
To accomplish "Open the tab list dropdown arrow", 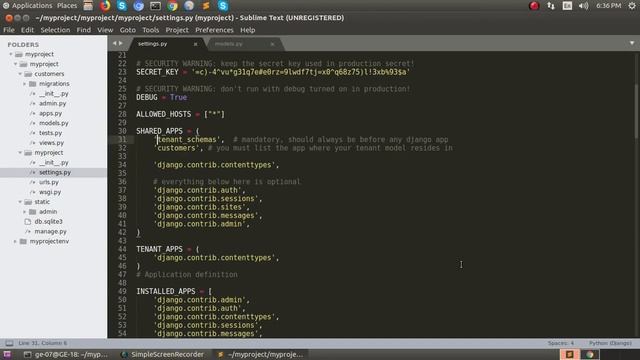I will pyautogui.click(x=631, y=43).
